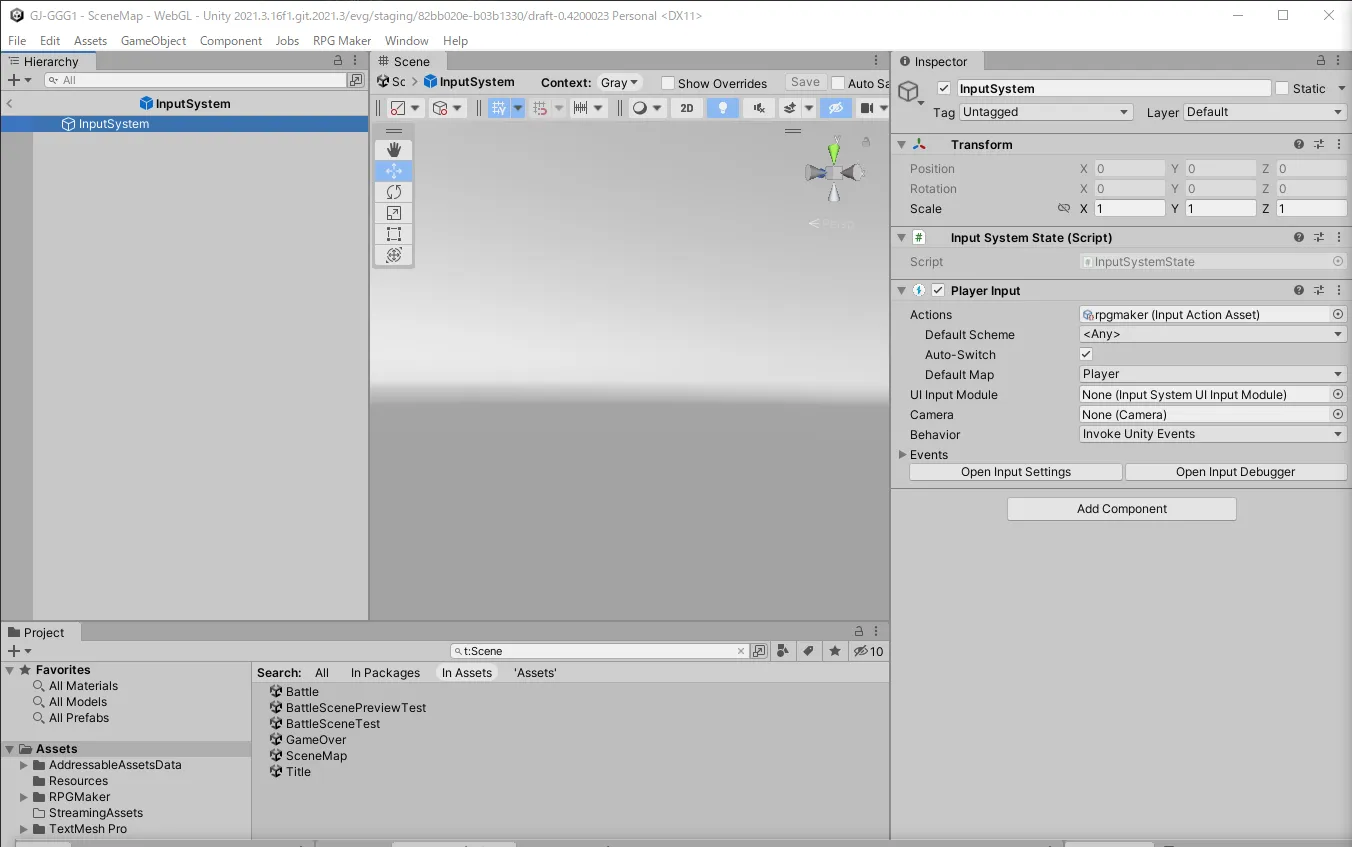1352x847 pixels.
Task: Click the 2D view mode button
Action: (686, 108)
